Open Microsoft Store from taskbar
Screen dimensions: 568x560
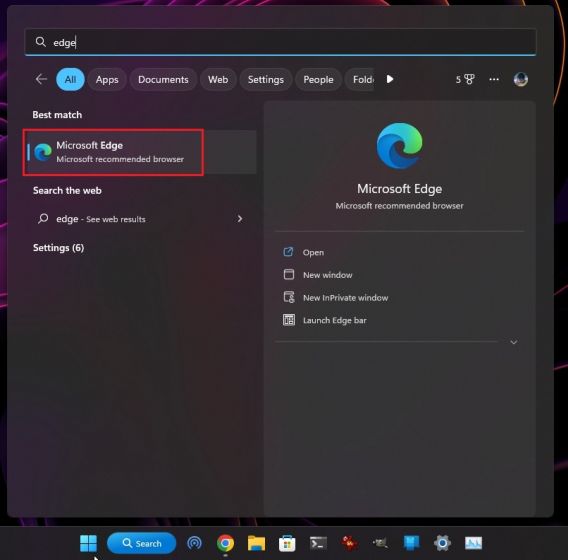(x=287, y=543)
